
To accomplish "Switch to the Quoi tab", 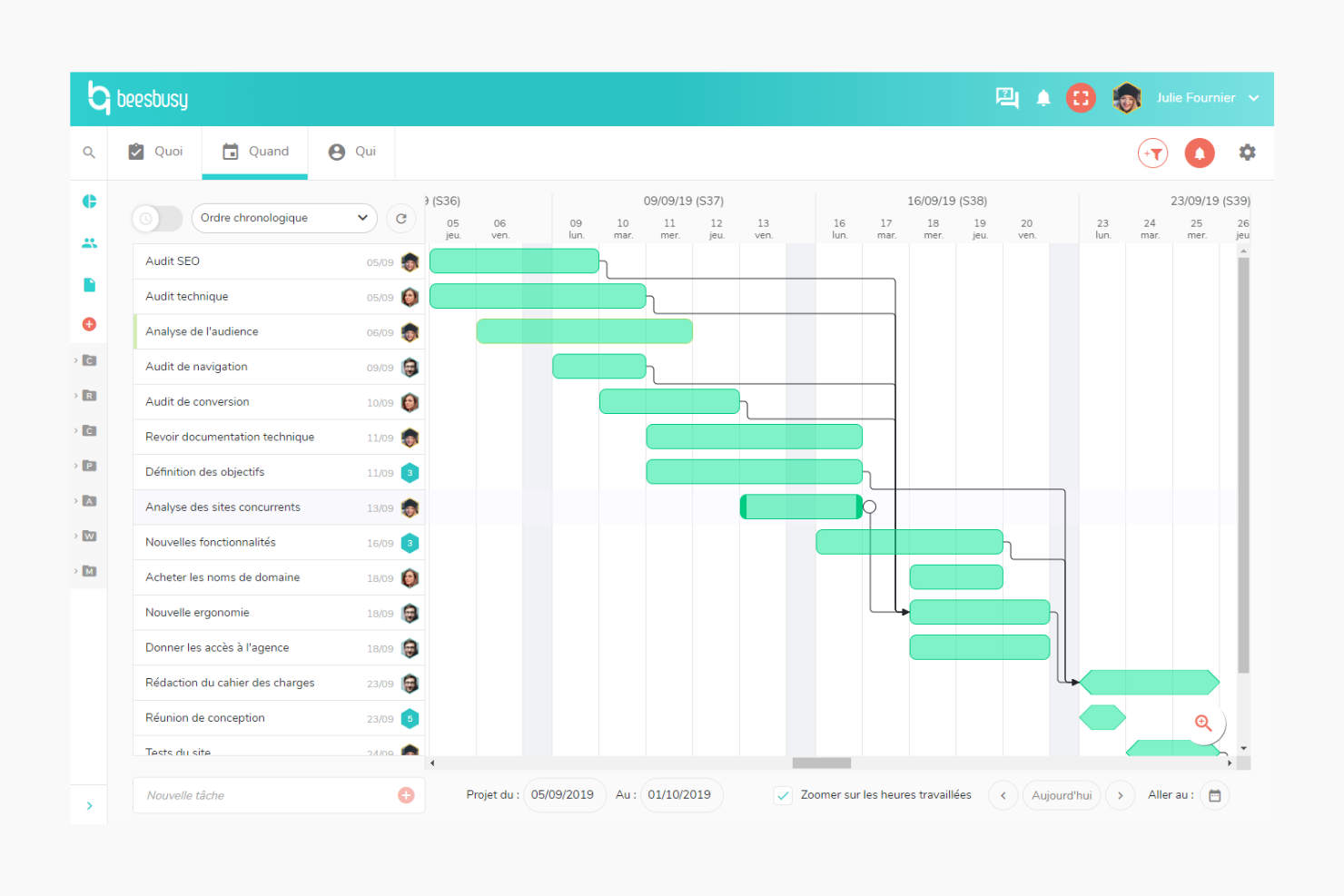I will [155, 152].
